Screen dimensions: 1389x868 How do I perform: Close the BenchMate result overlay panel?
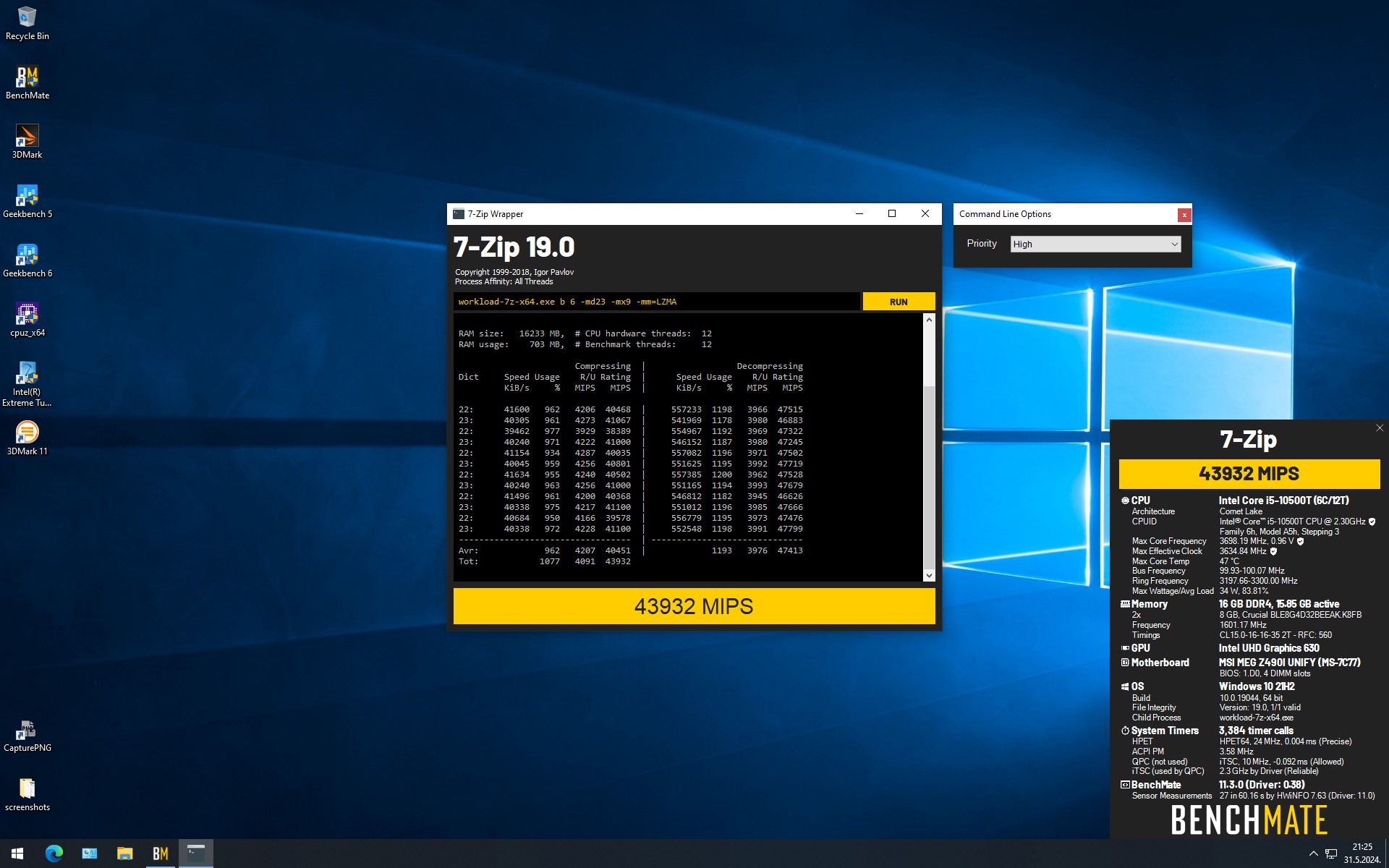point(1379,428)
